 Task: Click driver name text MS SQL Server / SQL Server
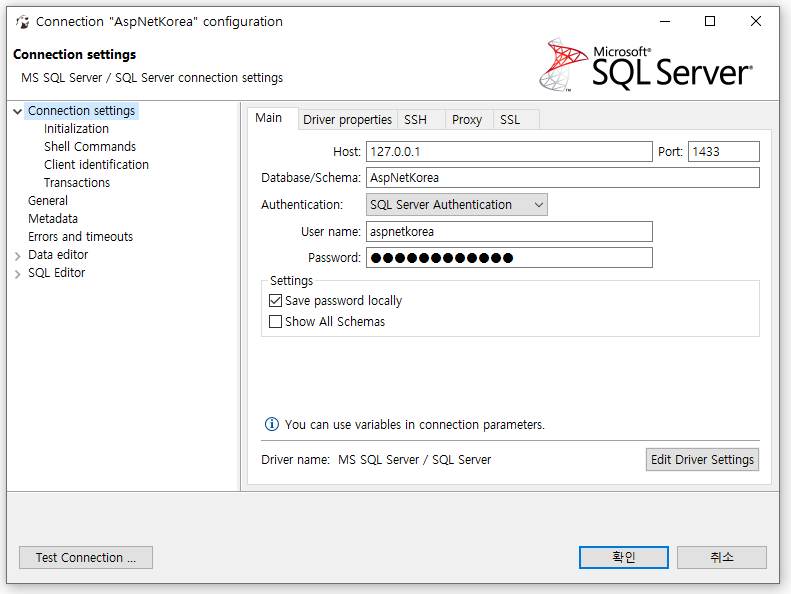click(x=414, y=460)
